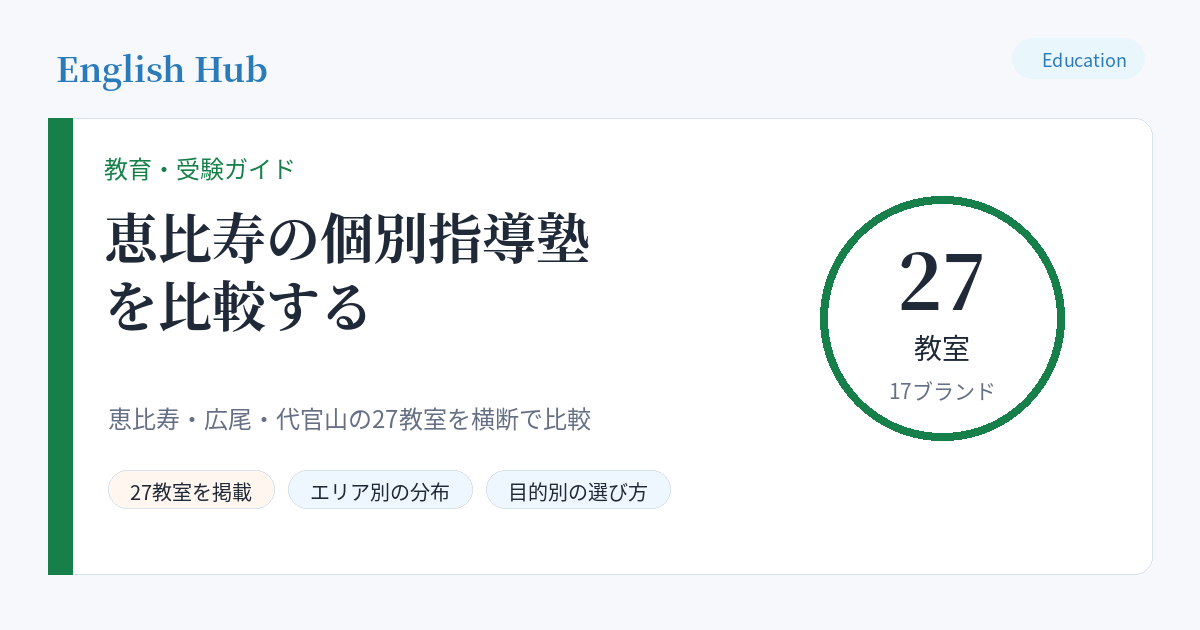Select the 27教室を掲載 tag pill
Viewport: 1200px width, 630px height.
tap(191, 490)
